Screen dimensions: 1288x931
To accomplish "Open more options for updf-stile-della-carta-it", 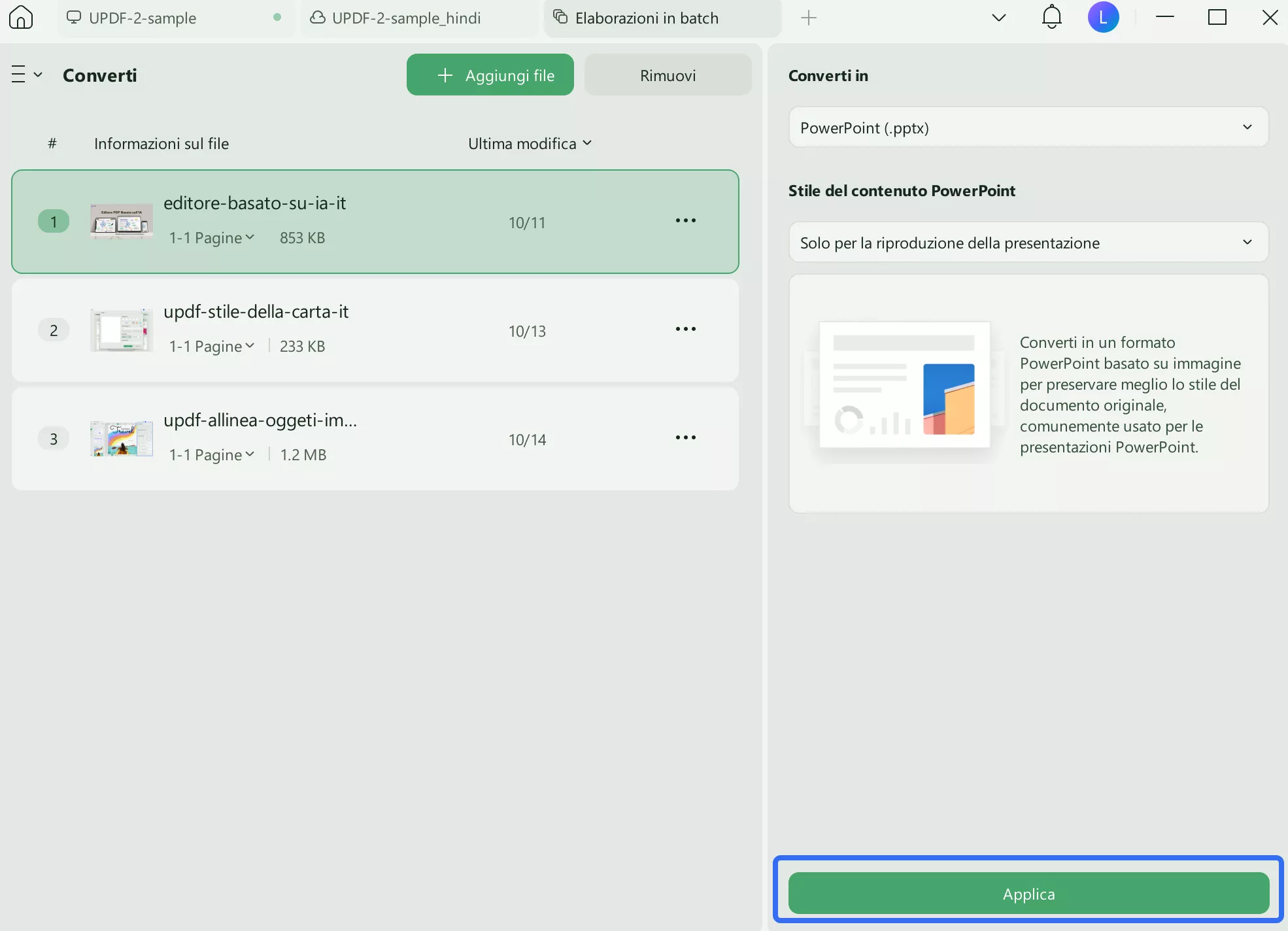I will [x=685, y=330].
